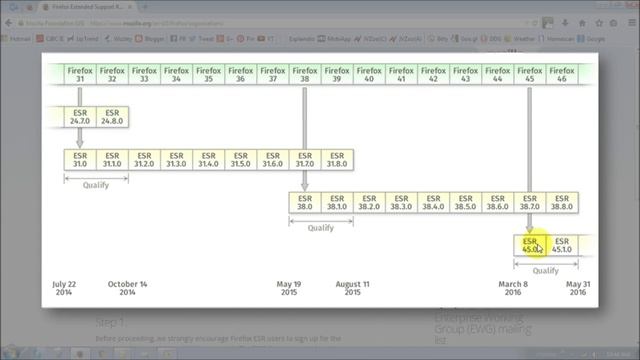The width and height of the screenshot is (640, 360).
Task: Open the Google bookmark
Action: [x=591, y=39]
